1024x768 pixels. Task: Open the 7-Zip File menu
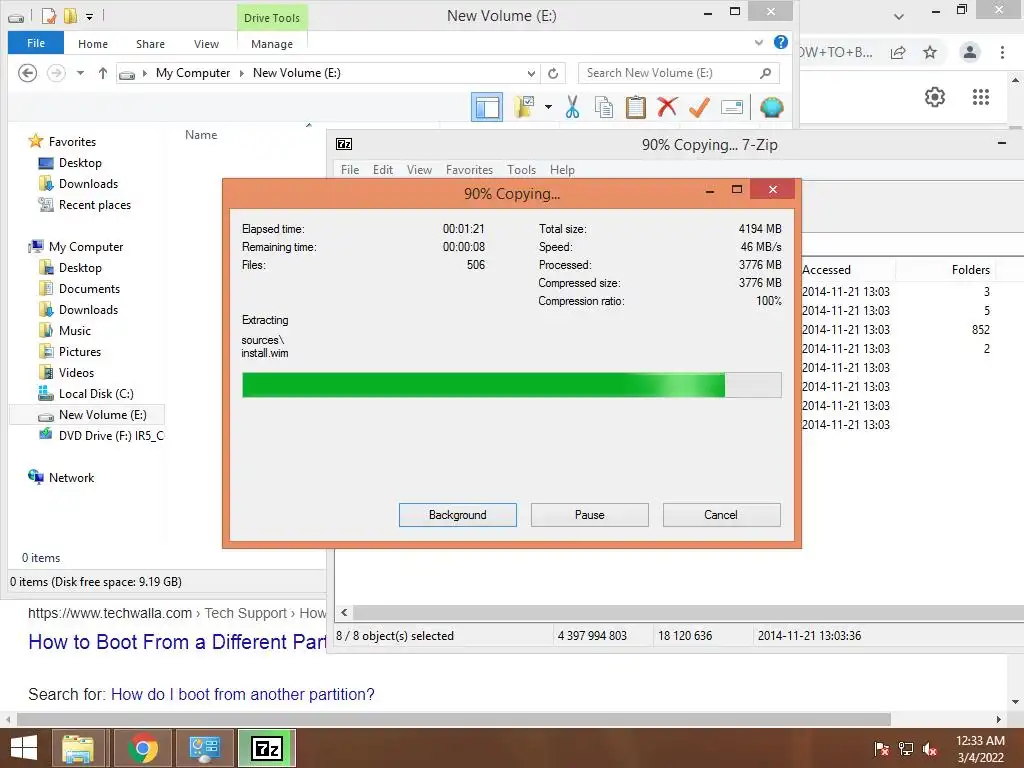click(x=350, y=170)
